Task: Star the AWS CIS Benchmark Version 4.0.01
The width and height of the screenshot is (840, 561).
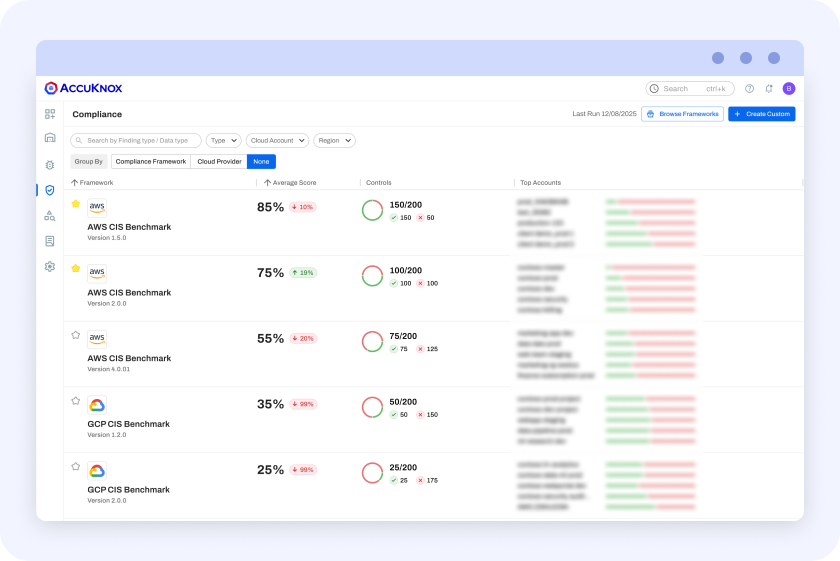Action: pos(76,335)
